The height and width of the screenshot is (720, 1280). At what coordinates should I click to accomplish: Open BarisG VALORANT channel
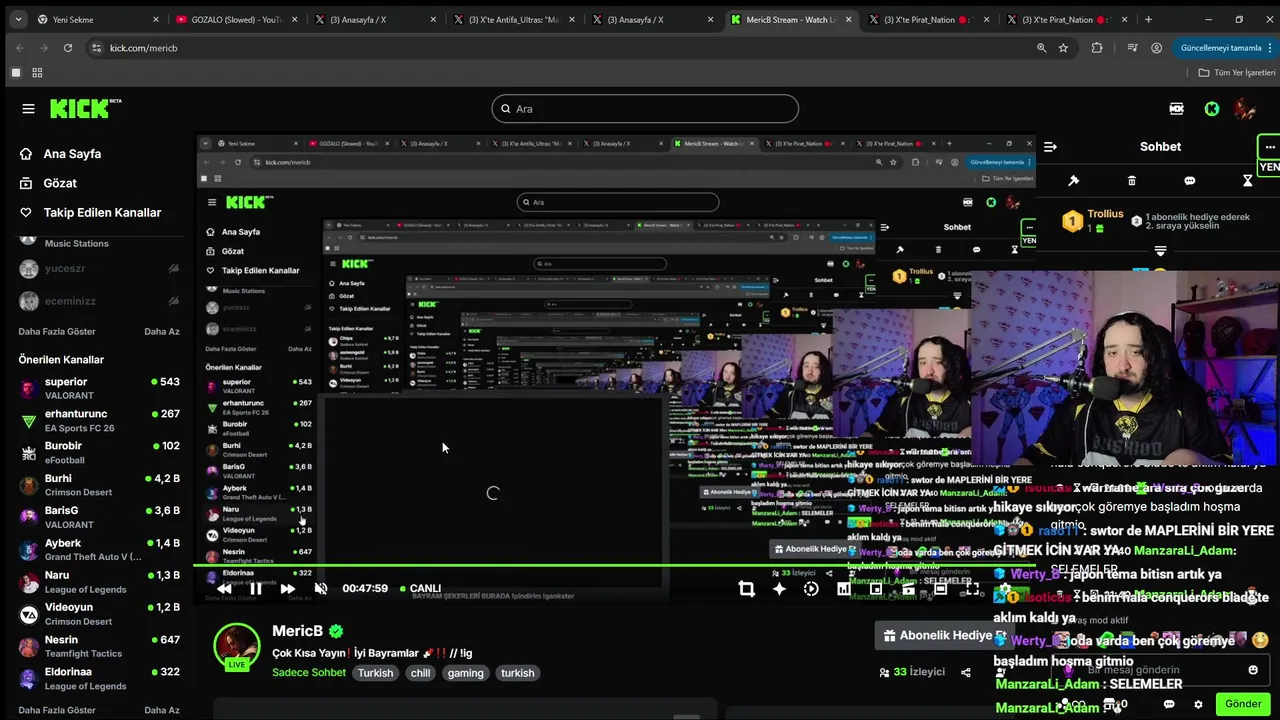coord(99,517)
